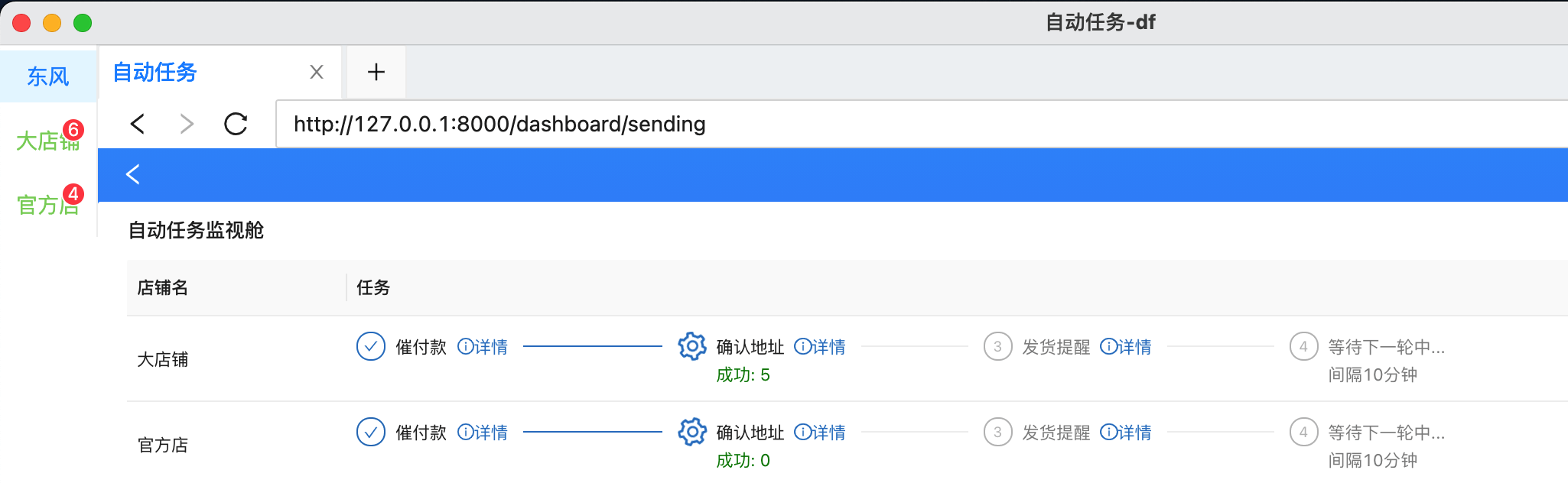Select the 东风 sidebar item
This screenshot has width=1568, height=483.
tap(48, 76)
